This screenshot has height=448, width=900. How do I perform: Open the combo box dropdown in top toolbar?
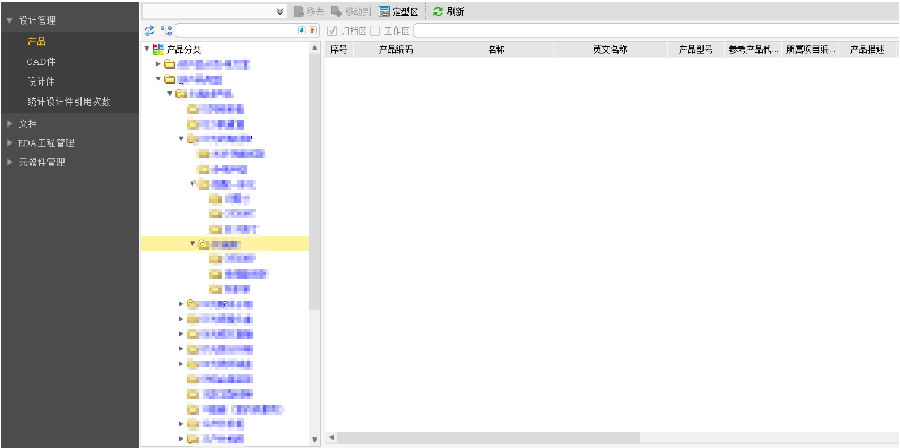(280, 11)
